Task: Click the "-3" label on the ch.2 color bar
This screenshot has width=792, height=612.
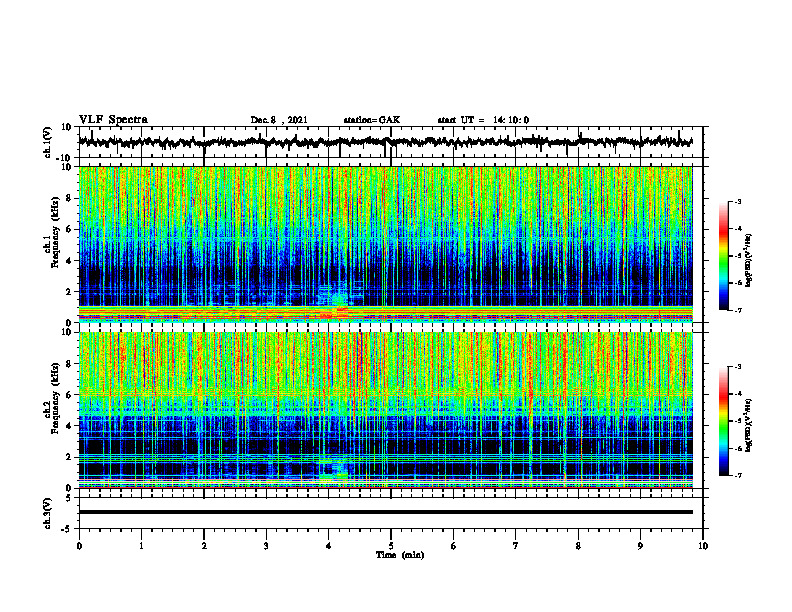Action: pos(738,367)
